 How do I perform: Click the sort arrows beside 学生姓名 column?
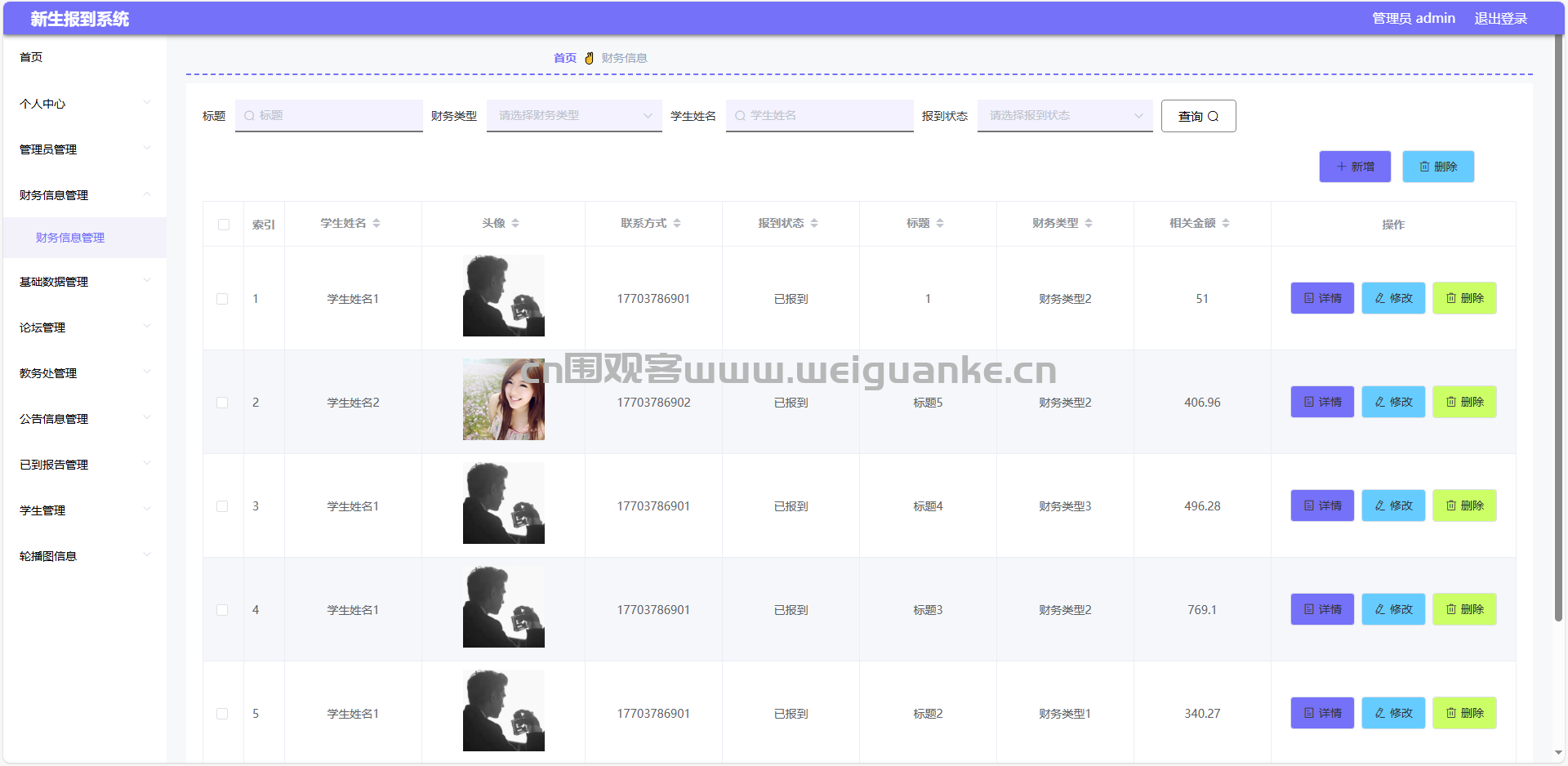pyautogui.click(x=376, y=223)
